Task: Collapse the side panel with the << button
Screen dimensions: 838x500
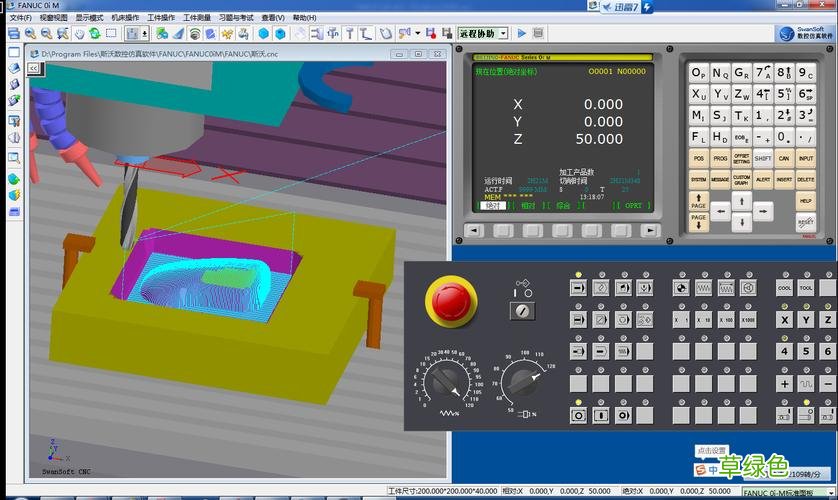Action: 34,68
